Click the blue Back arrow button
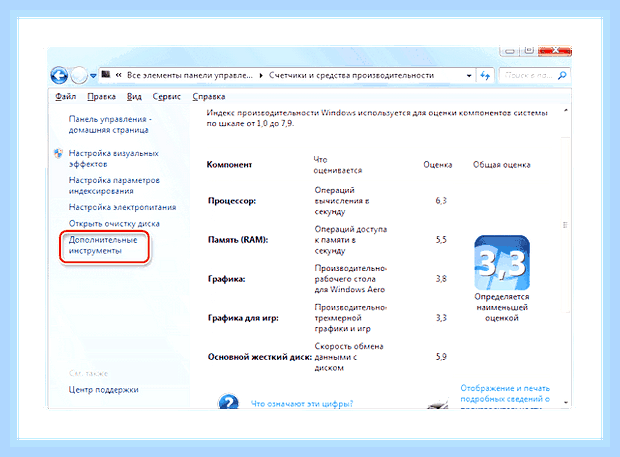The width and height of the screenshot is (620, 457). coord(59,75)
